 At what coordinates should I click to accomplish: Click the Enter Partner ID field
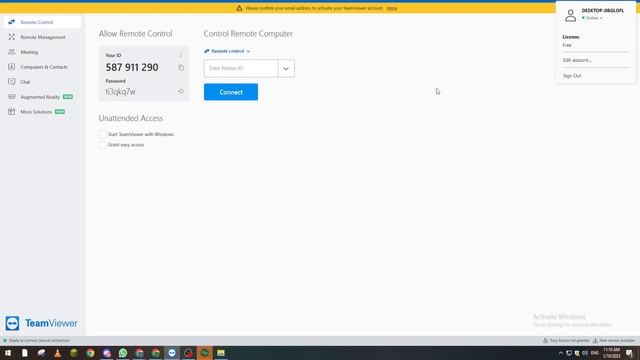tap(241, 68)
